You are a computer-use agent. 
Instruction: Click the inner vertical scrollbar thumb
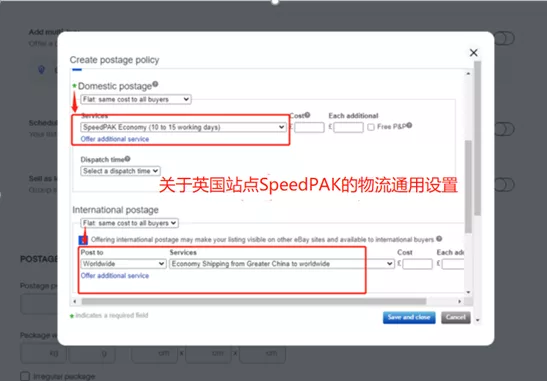coord(468,186)
